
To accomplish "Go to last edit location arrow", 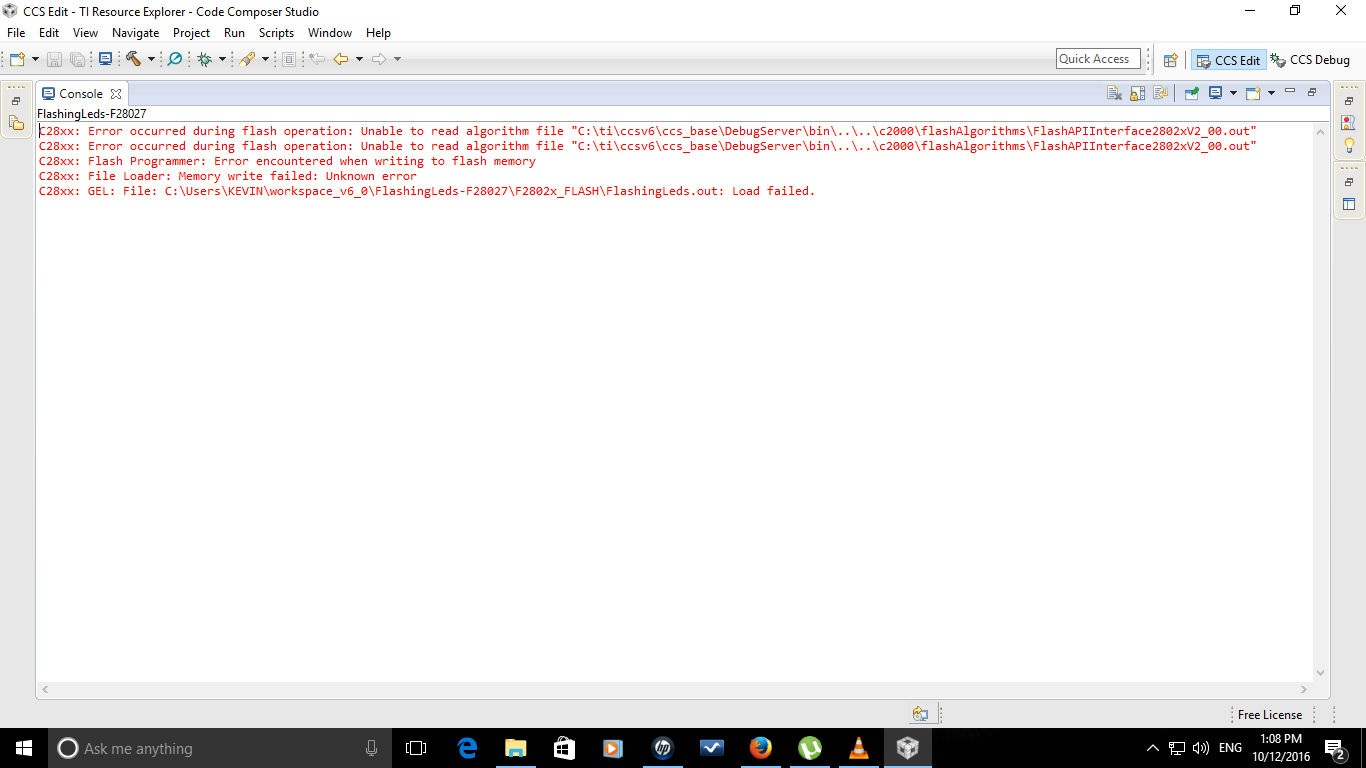I will (317, 59).
